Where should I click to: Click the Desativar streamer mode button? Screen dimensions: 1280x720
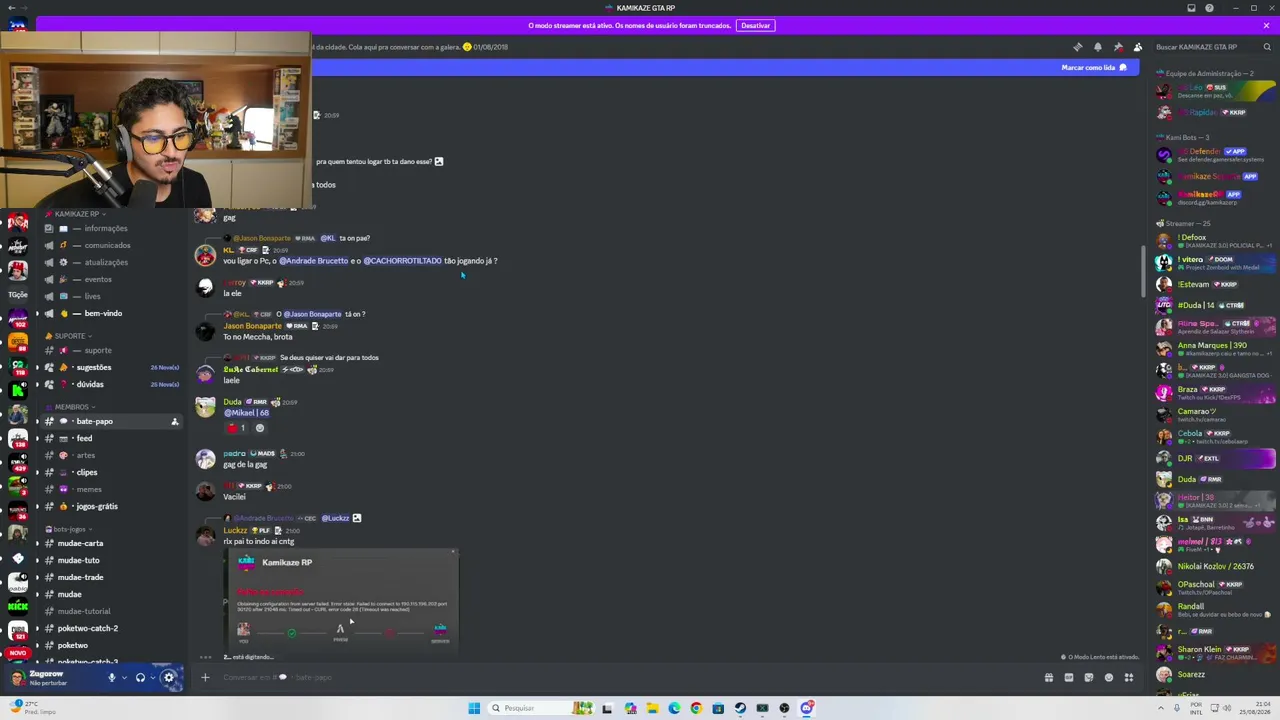coord(755,25)
